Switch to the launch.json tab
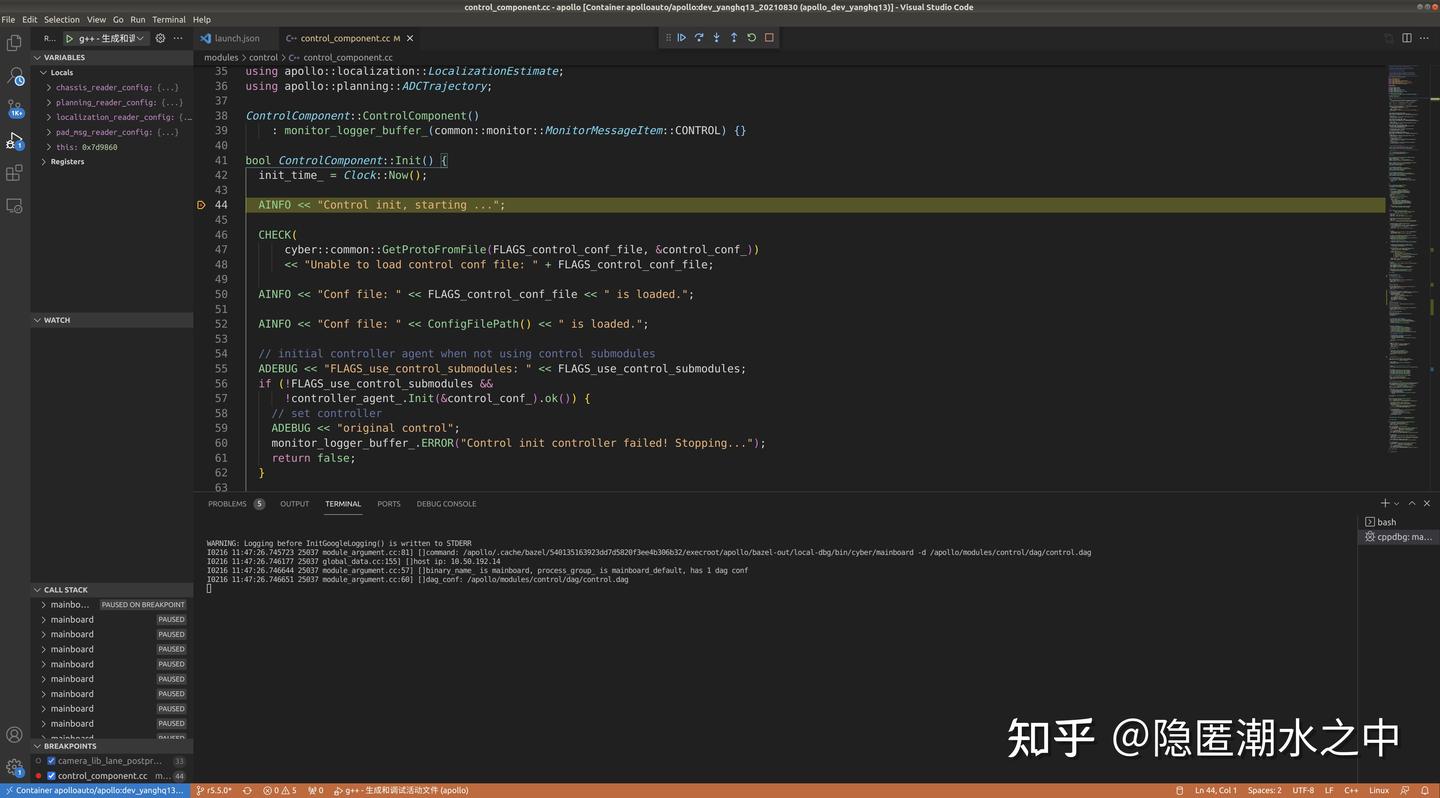The image size is (1440, 798). 237,38
